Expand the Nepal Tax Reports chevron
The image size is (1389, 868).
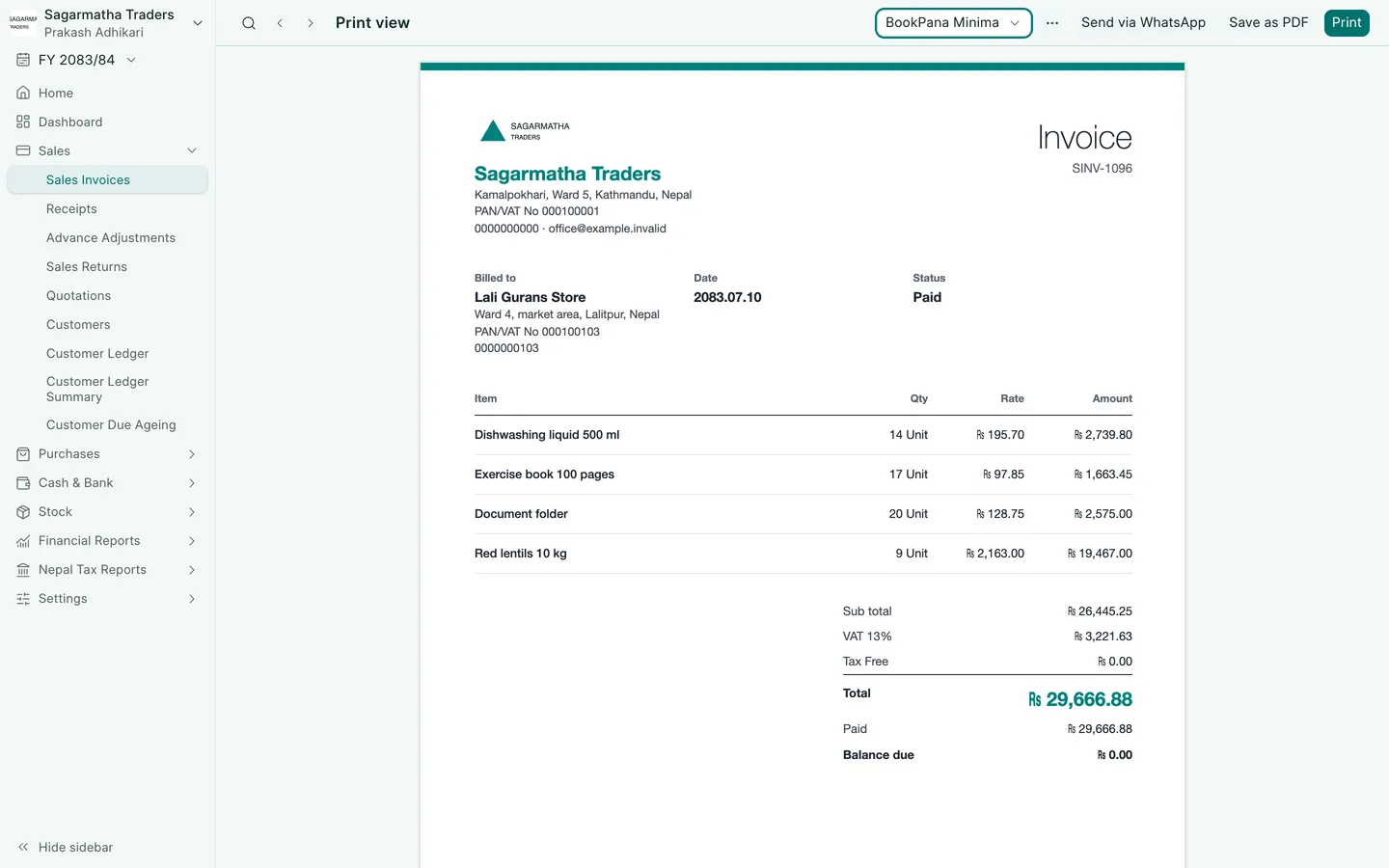[x=192, y=570]
